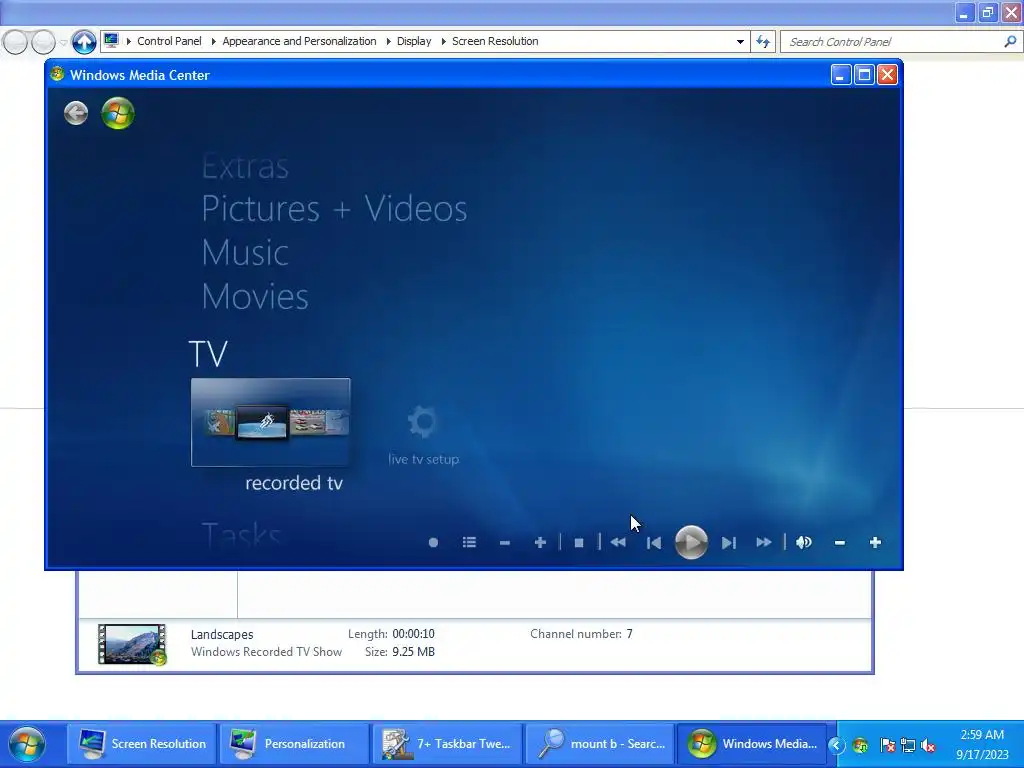Click the Length value 00:00:10
This screenshot has height=768, width=1024.
pos(413,634)
